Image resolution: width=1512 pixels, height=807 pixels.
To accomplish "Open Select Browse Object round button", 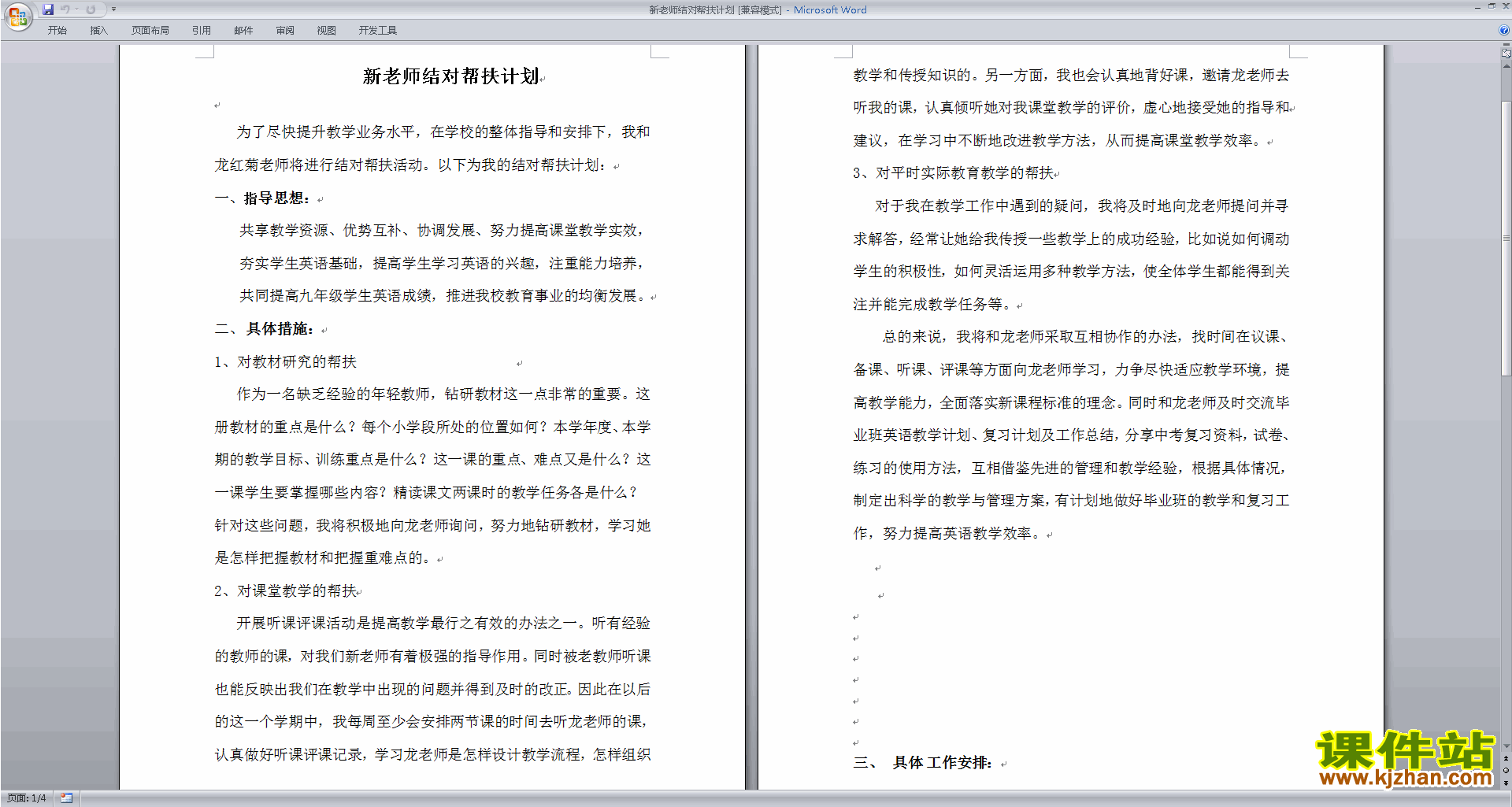I will click(x=1506, y=770).
